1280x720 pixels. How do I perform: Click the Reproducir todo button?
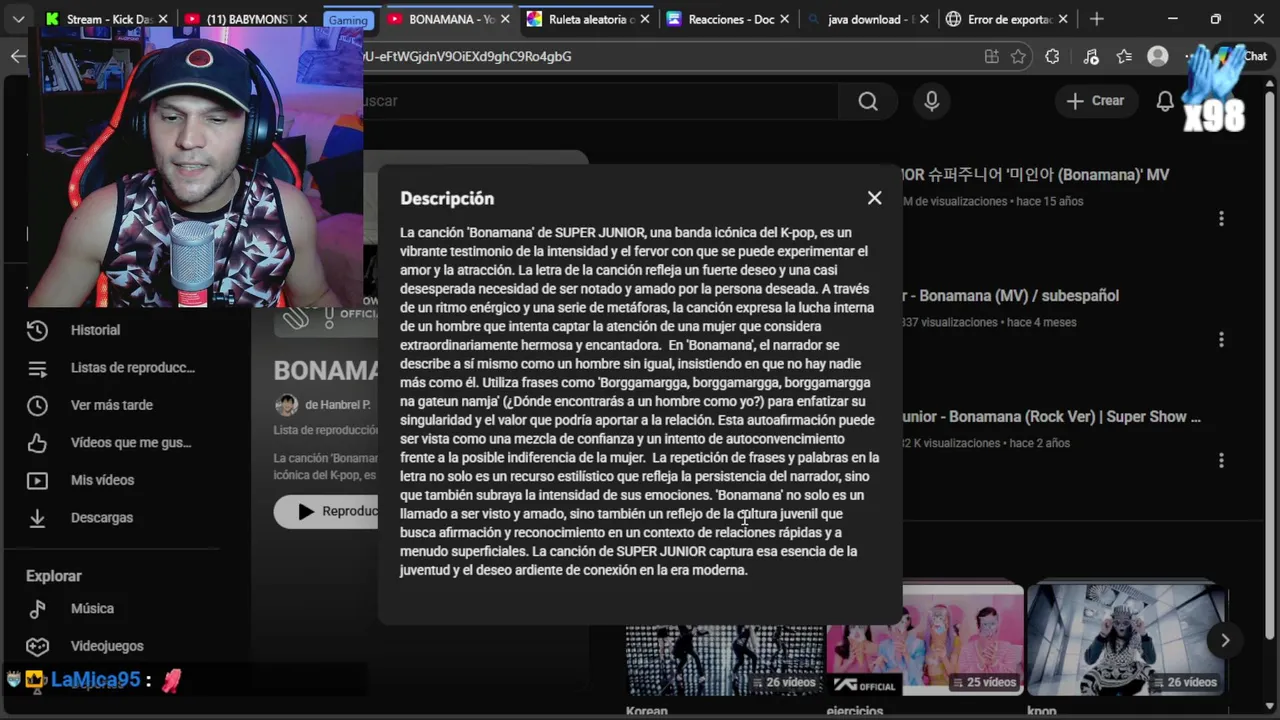(x=327, y=512)
